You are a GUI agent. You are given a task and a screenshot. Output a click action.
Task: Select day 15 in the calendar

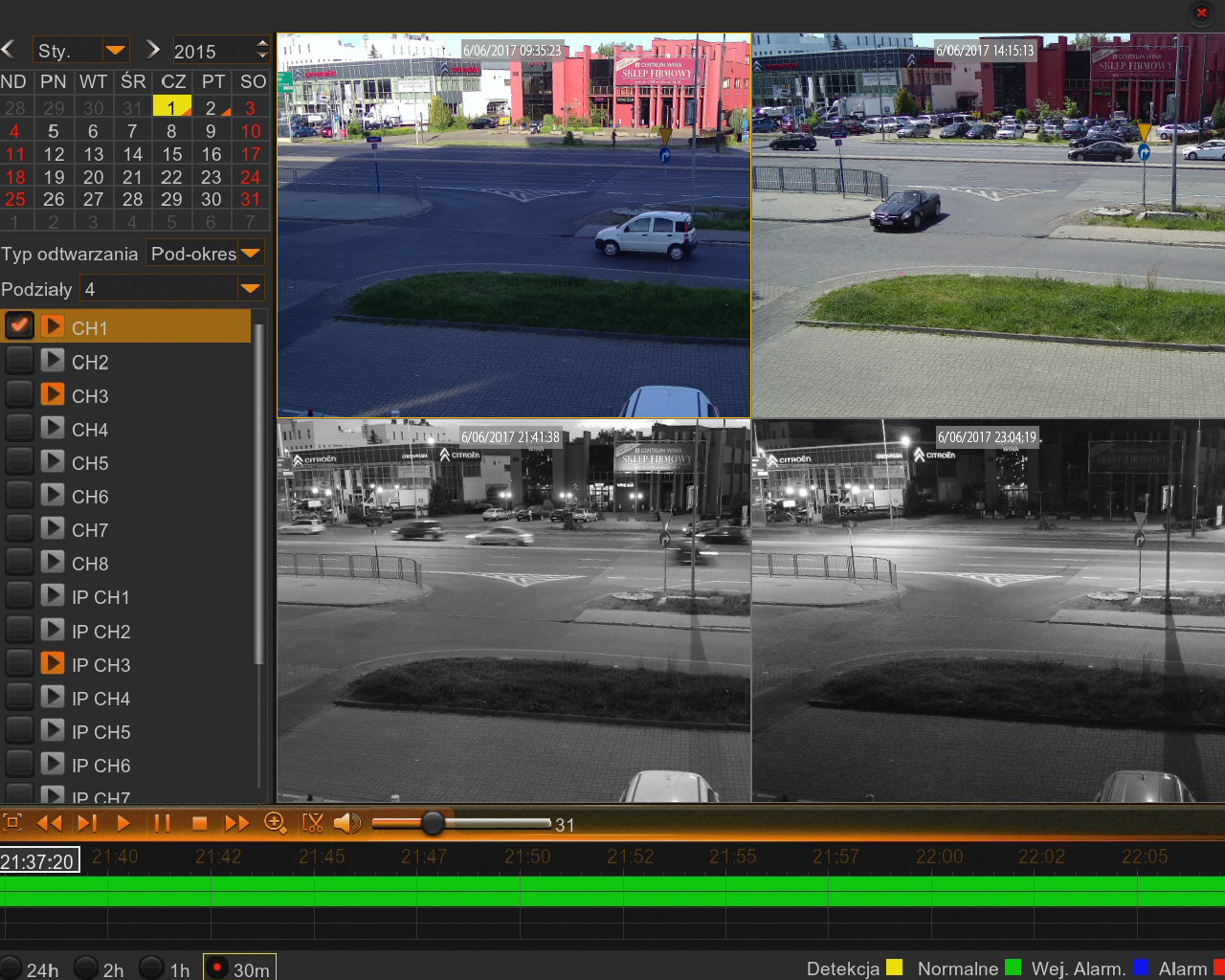pyautogui.click(x=171, y=154)
